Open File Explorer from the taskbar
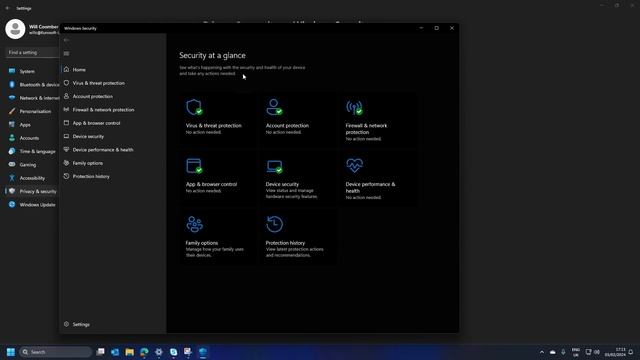 (129, 352)
